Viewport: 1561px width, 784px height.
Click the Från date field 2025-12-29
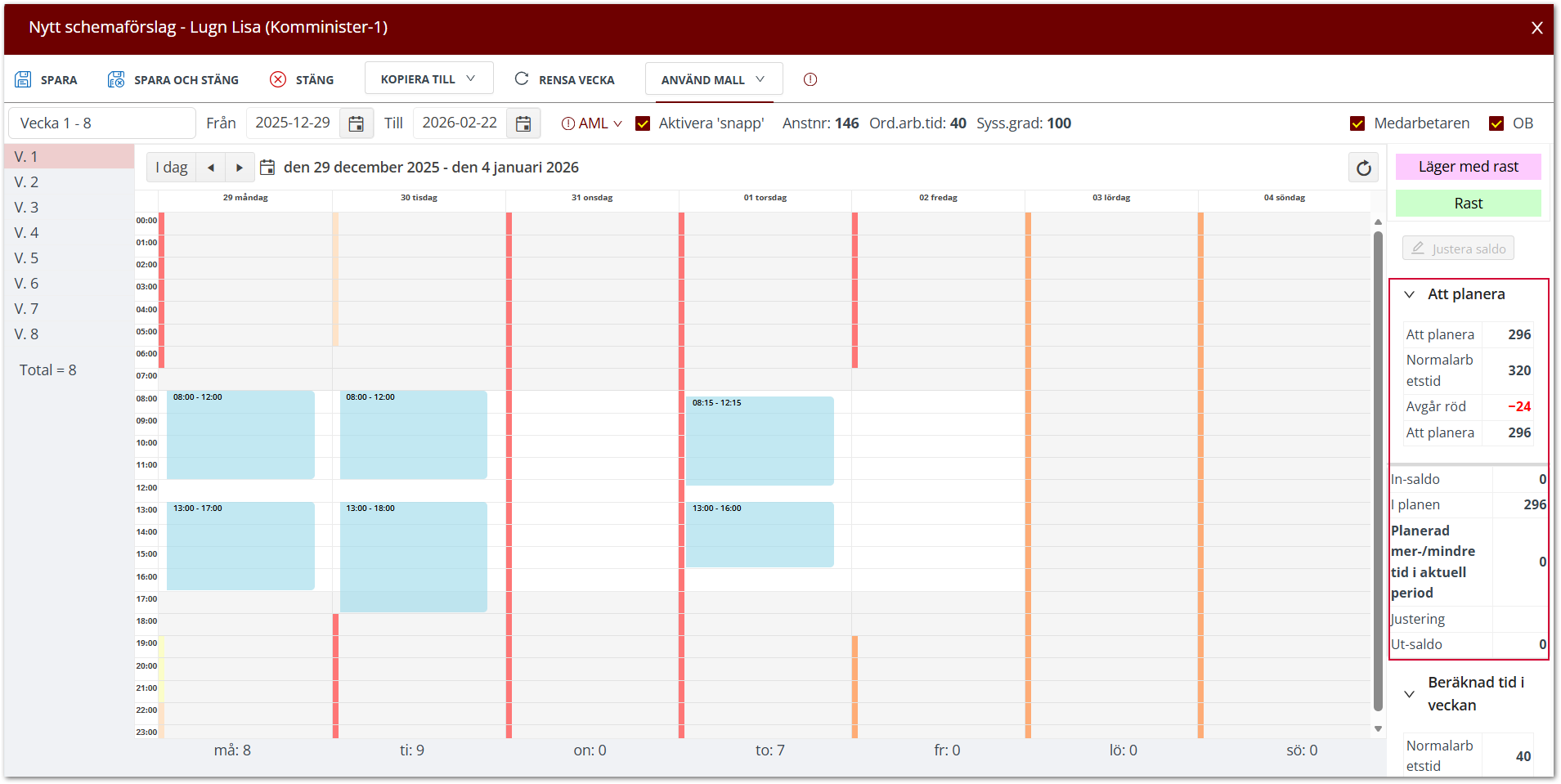[293, 123]
